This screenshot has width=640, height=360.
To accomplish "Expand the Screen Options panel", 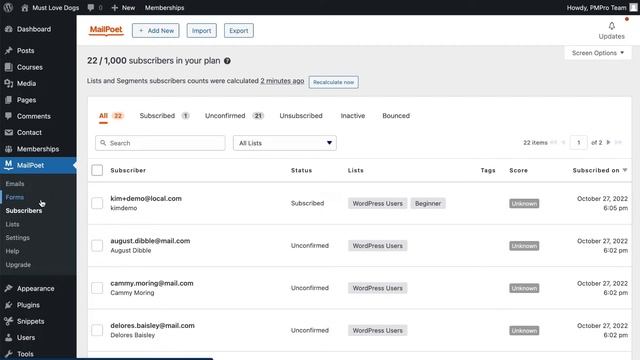I will pyautogui.click(x=598, y=53).
